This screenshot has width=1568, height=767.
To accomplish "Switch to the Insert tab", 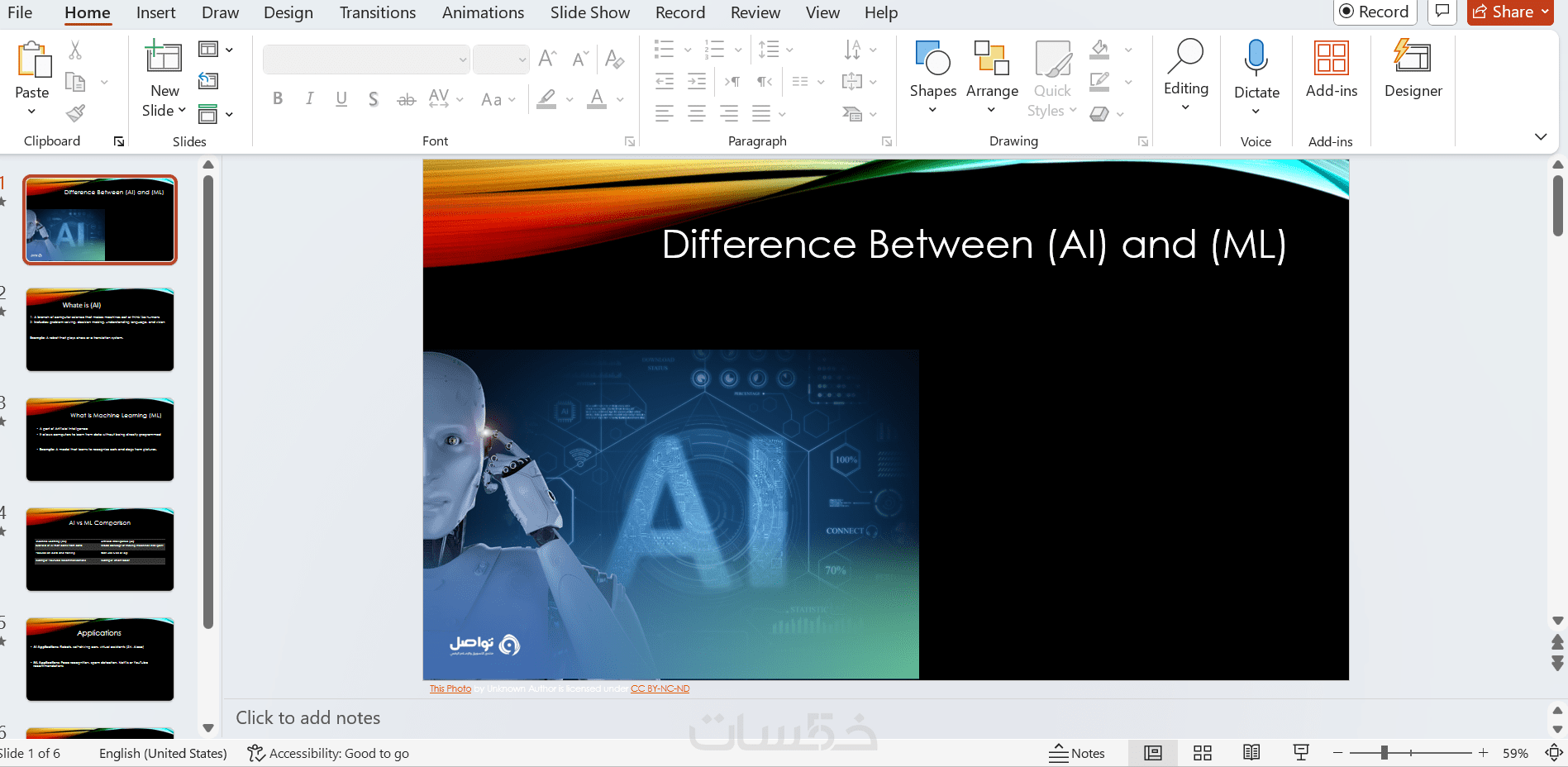I will pos(156,12).
